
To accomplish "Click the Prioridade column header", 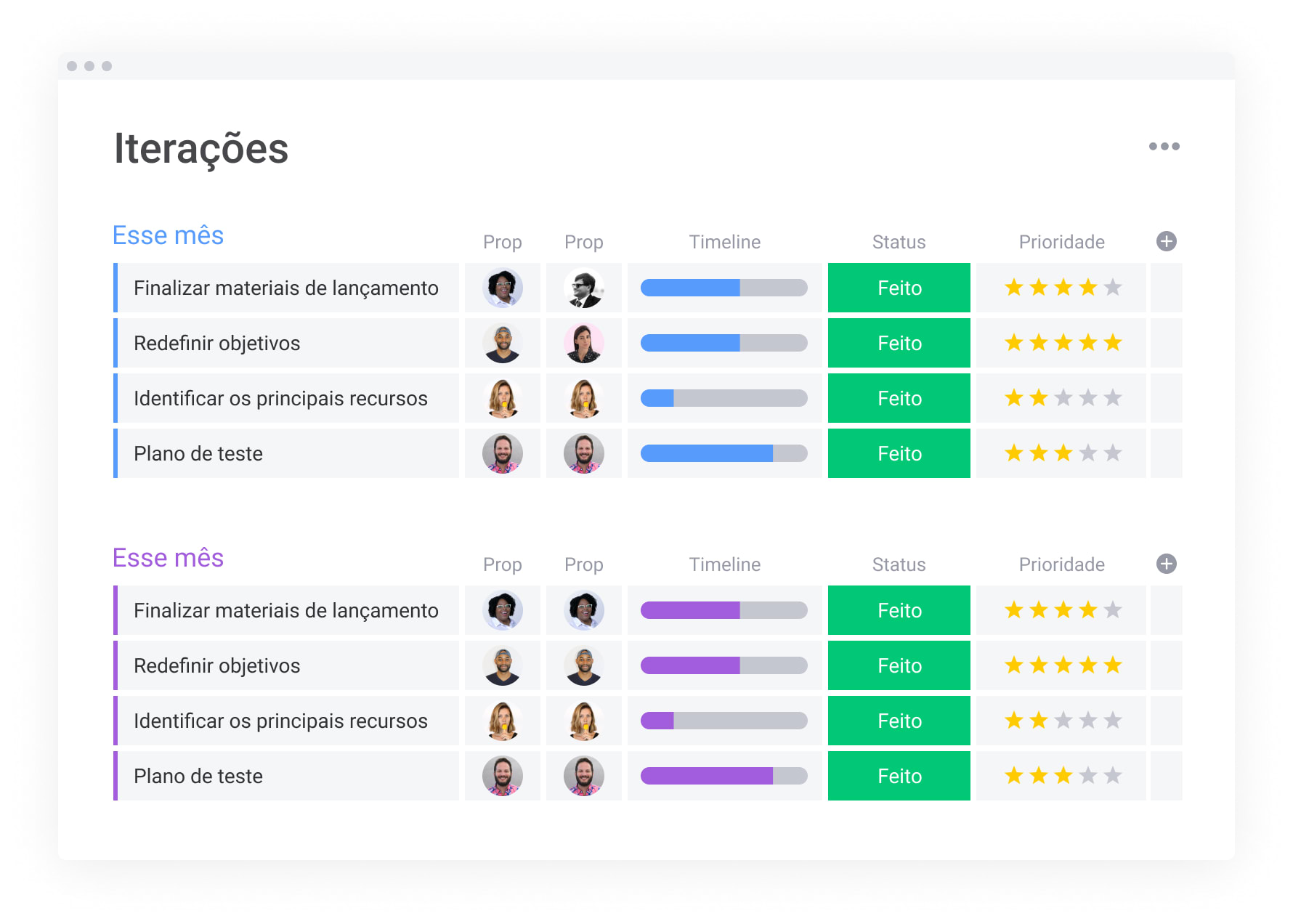I will click(x=1061, y=241).
